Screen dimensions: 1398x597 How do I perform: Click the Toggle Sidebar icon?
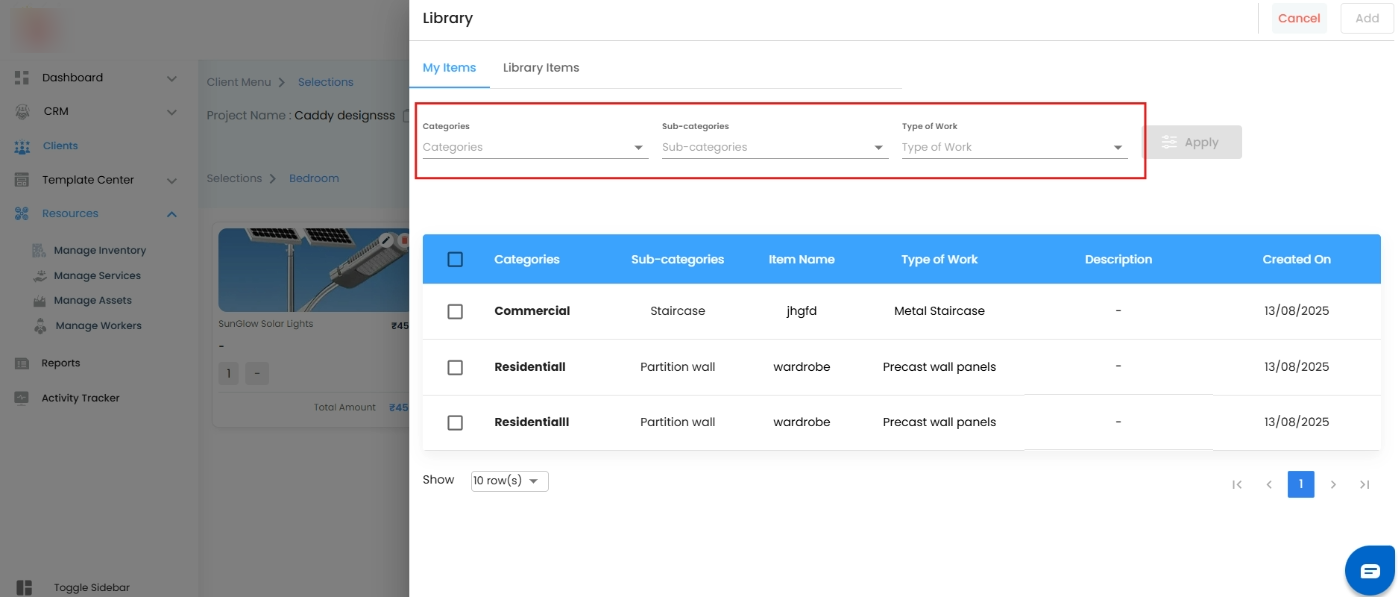[24, 588]
